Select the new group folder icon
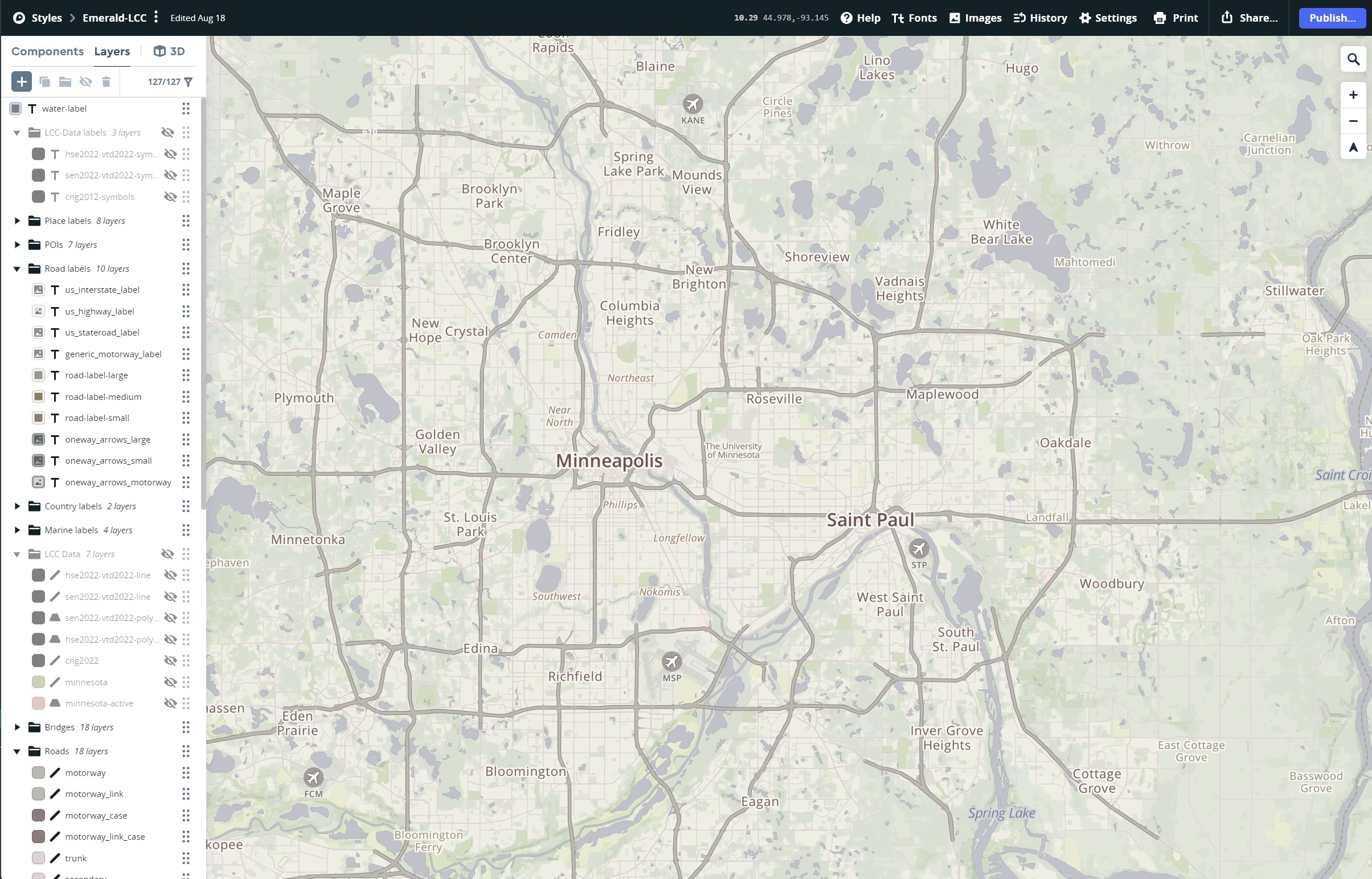This screenshot has height=879, width=1372. click(65, 81)
